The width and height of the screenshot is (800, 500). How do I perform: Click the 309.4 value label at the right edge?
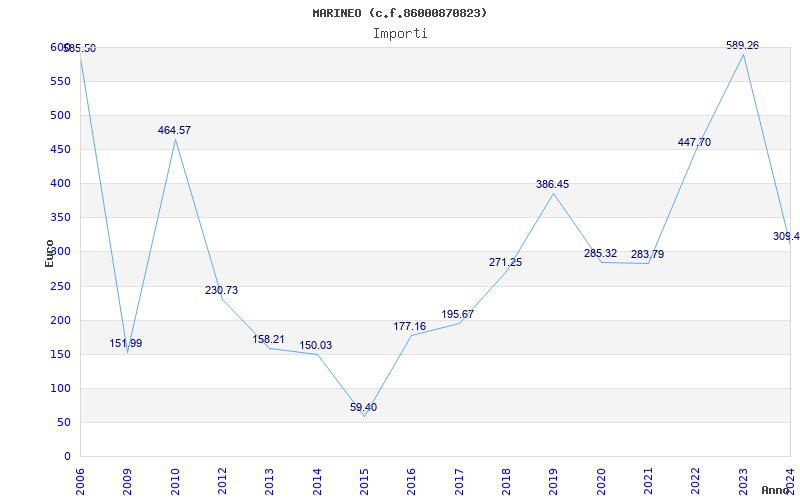coord(786,236)
